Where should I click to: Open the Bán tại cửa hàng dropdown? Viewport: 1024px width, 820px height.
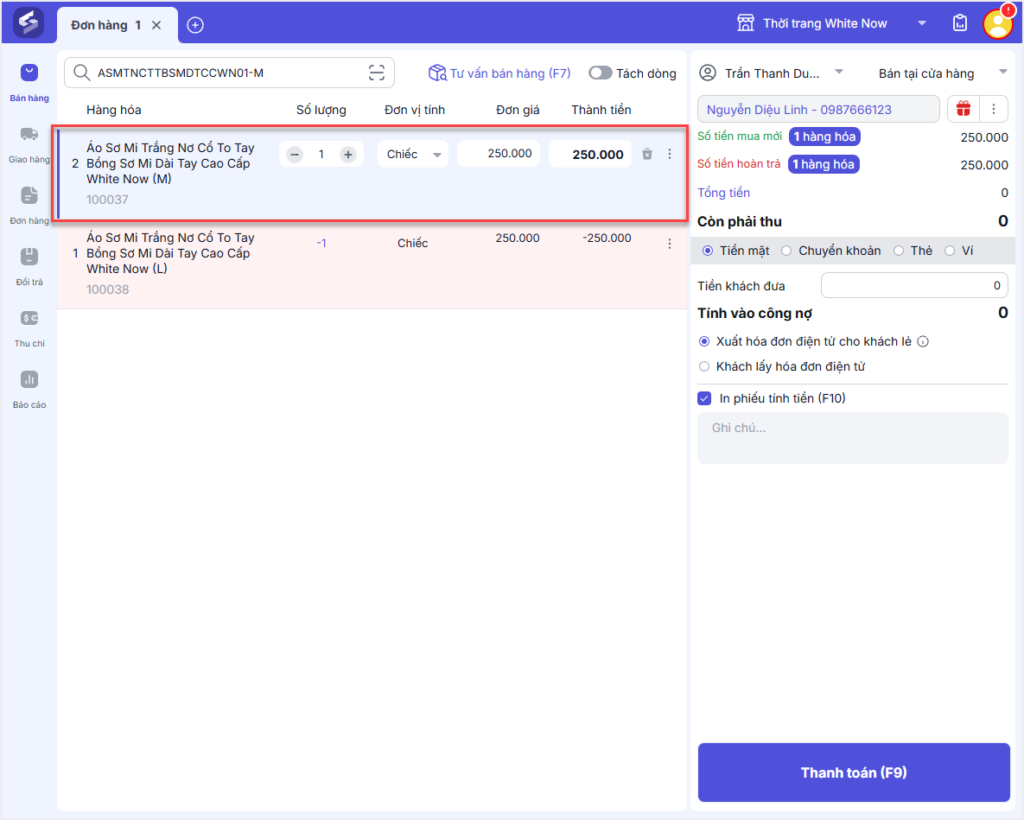click(x=942, y=73)
